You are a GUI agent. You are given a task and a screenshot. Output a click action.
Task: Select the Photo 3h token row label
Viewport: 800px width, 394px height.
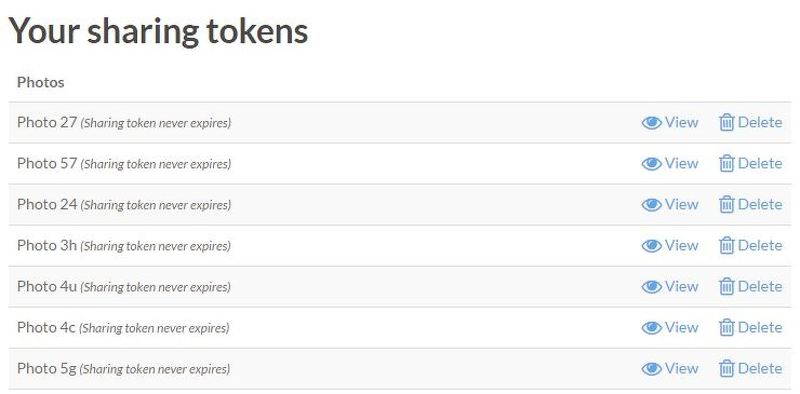(x=47, y=245)
